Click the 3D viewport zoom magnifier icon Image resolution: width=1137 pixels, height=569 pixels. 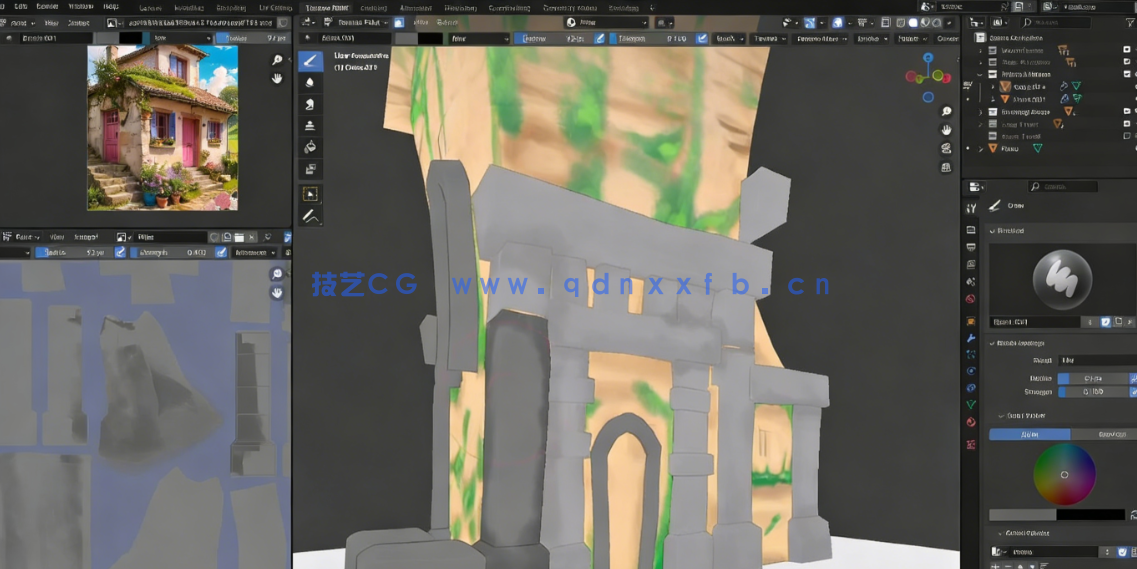[946, 112]
